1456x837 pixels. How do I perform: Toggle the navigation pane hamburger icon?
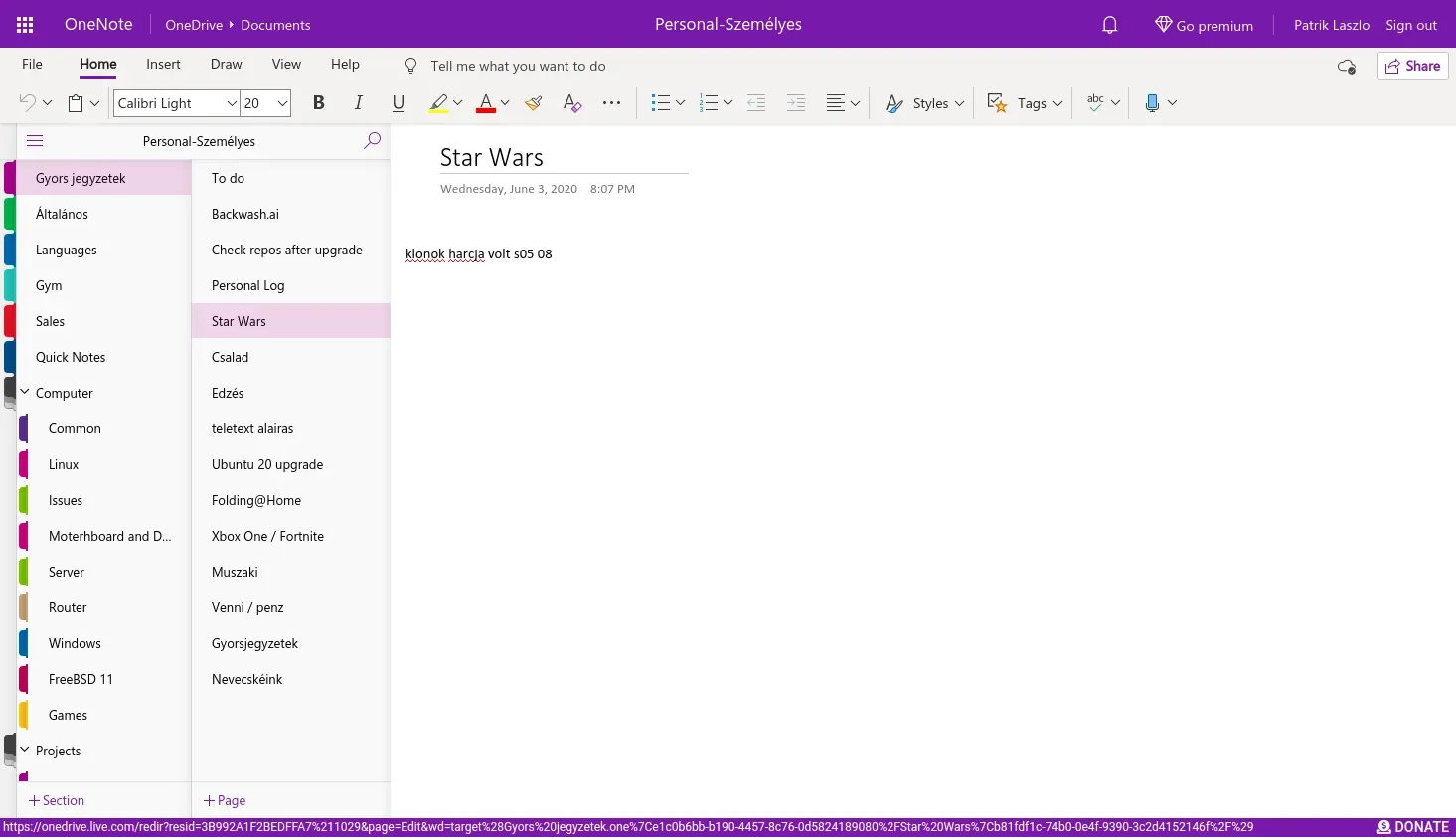coord(35,141)
